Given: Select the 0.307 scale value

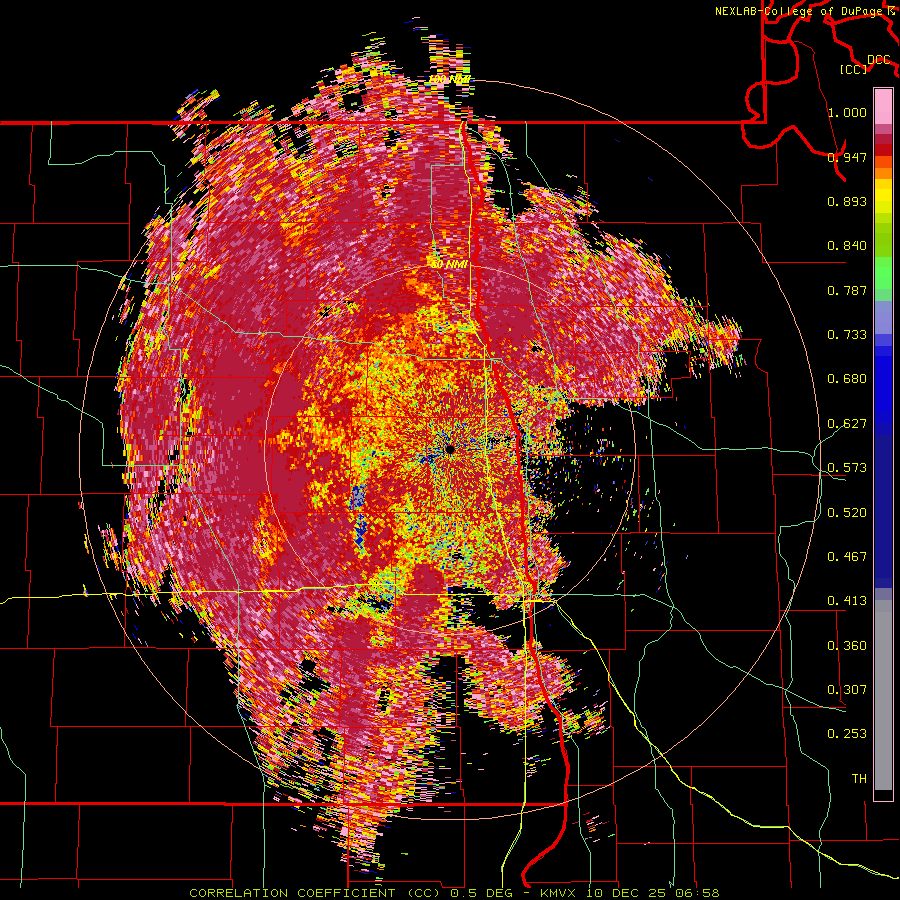Looking at the screenshot, I should click(x=847, y=690).
